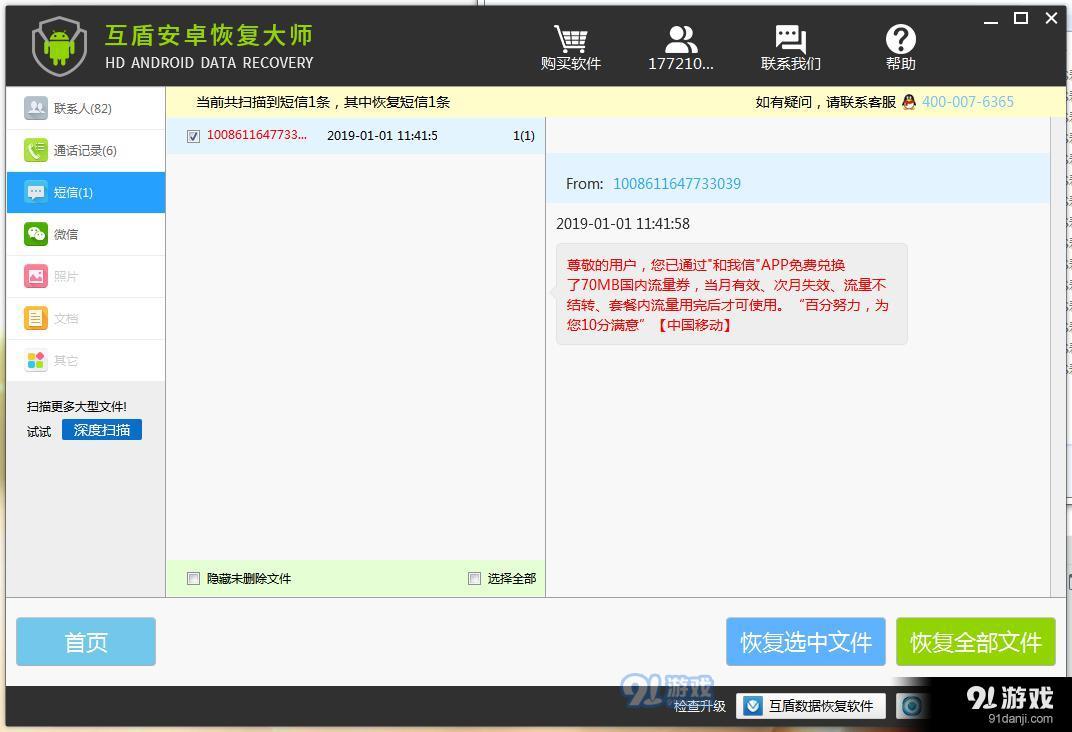Click the Android shield app logo
The image size is (1072, 732).
click(x=59, y=46)
